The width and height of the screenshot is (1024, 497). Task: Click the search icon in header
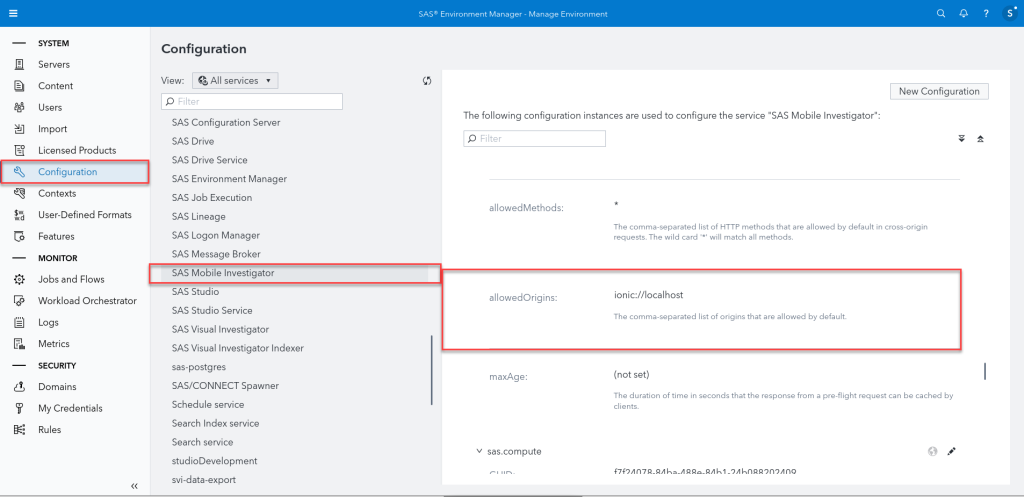[x=940, y=14]
